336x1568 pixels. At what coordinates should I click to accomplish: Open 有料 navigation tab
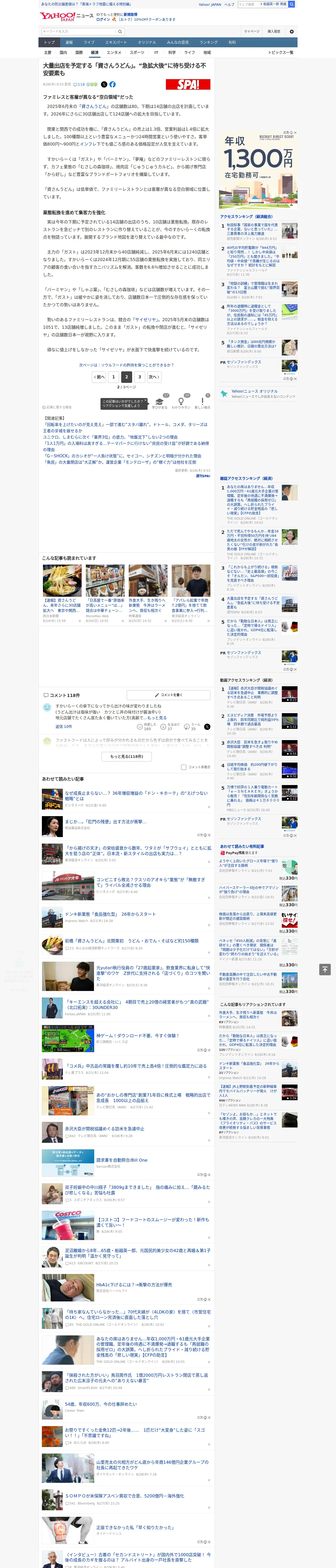[232, 43]
